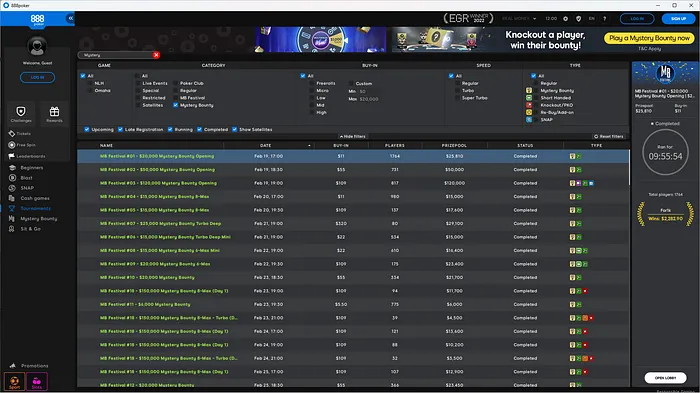
Task: Open Tournaments section
Action: click(x=29, y=209)
